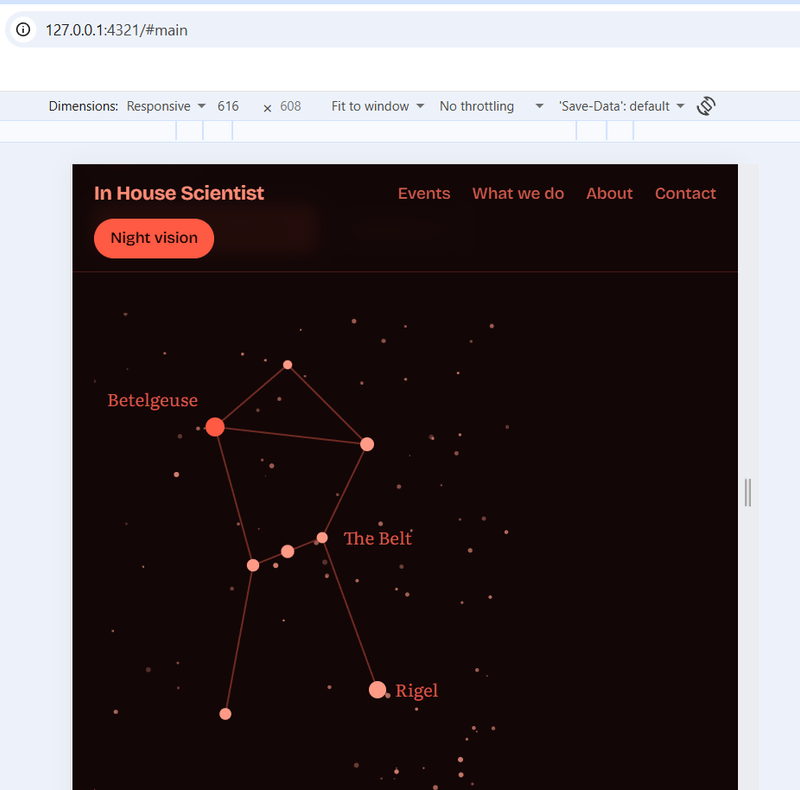This screenshot has width=800, height=790.
Task: Toggle the Night vision button
Action: click(154, 238)
